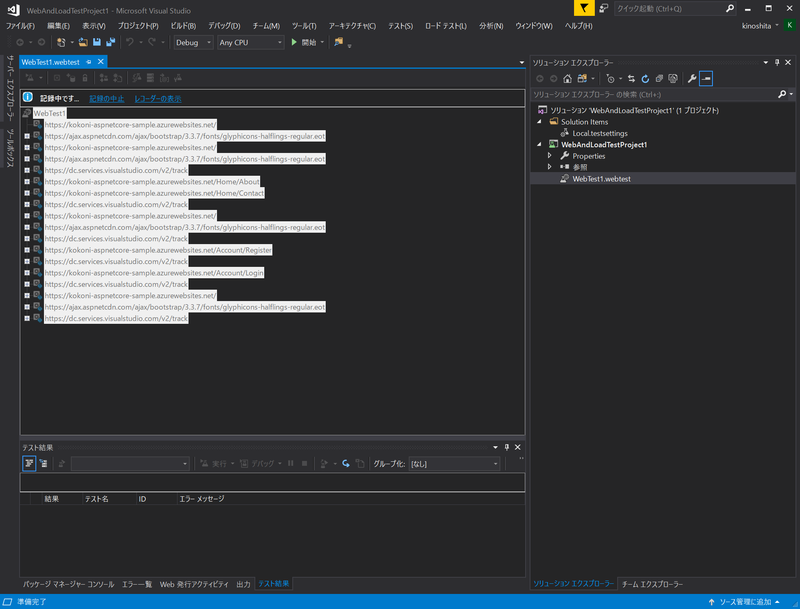Image resolution: width=800 pixels, height=609 pixels.
Task: Open the ファイル(F) menu
Action: [20, 26]
